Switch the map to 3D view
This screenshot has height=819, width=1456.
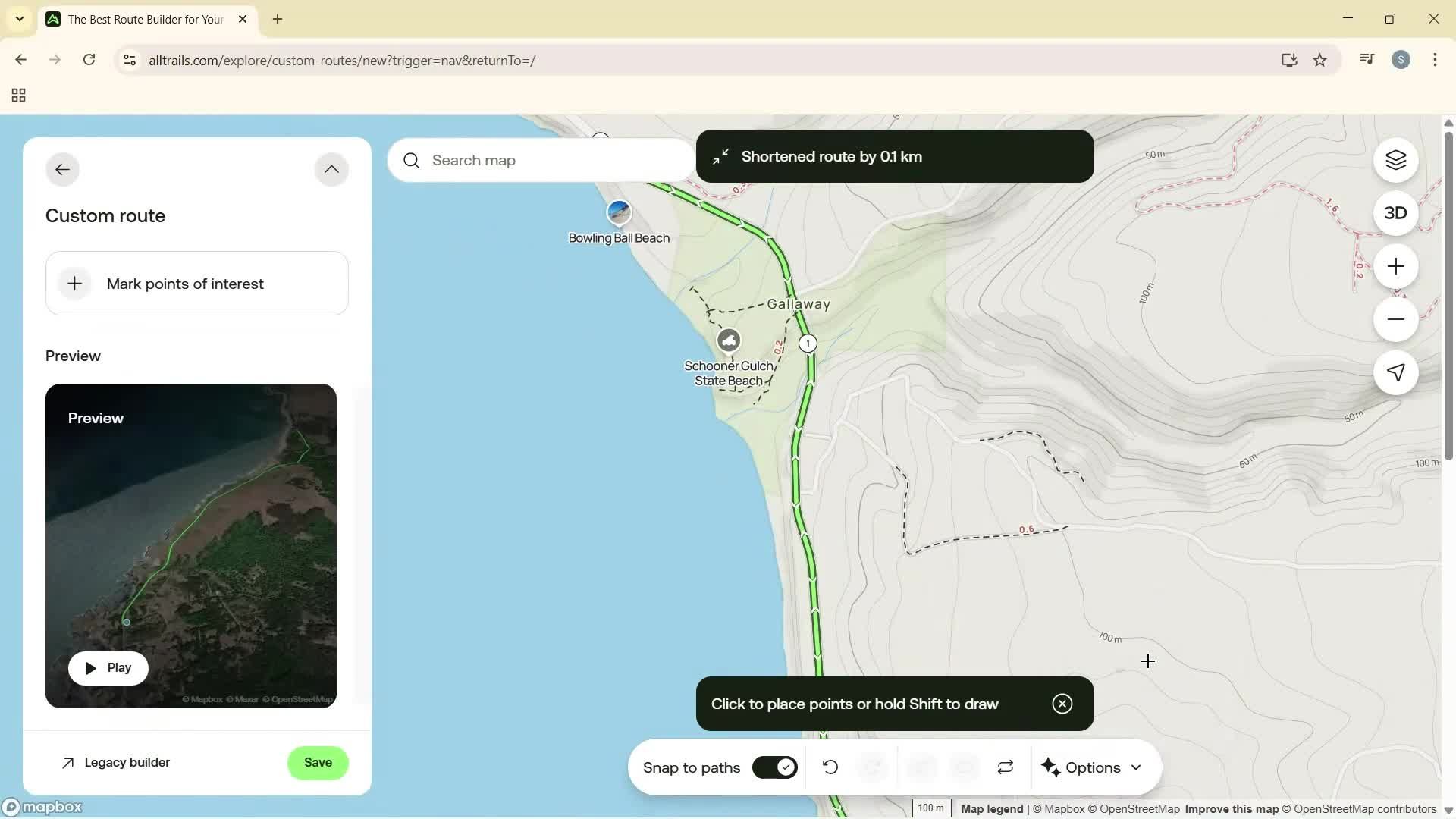pos(1395,213)
